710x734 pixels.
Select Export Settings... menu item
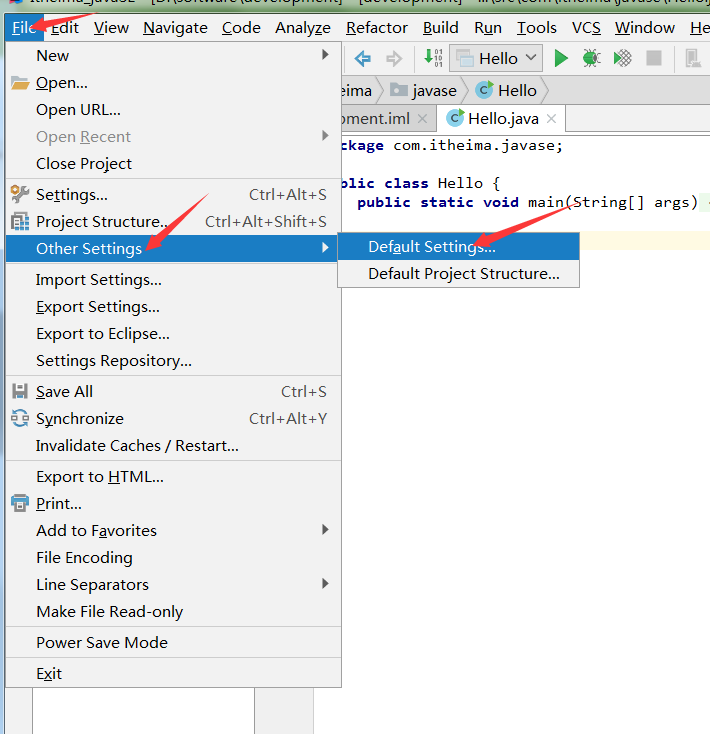click(x=173, y=307)
